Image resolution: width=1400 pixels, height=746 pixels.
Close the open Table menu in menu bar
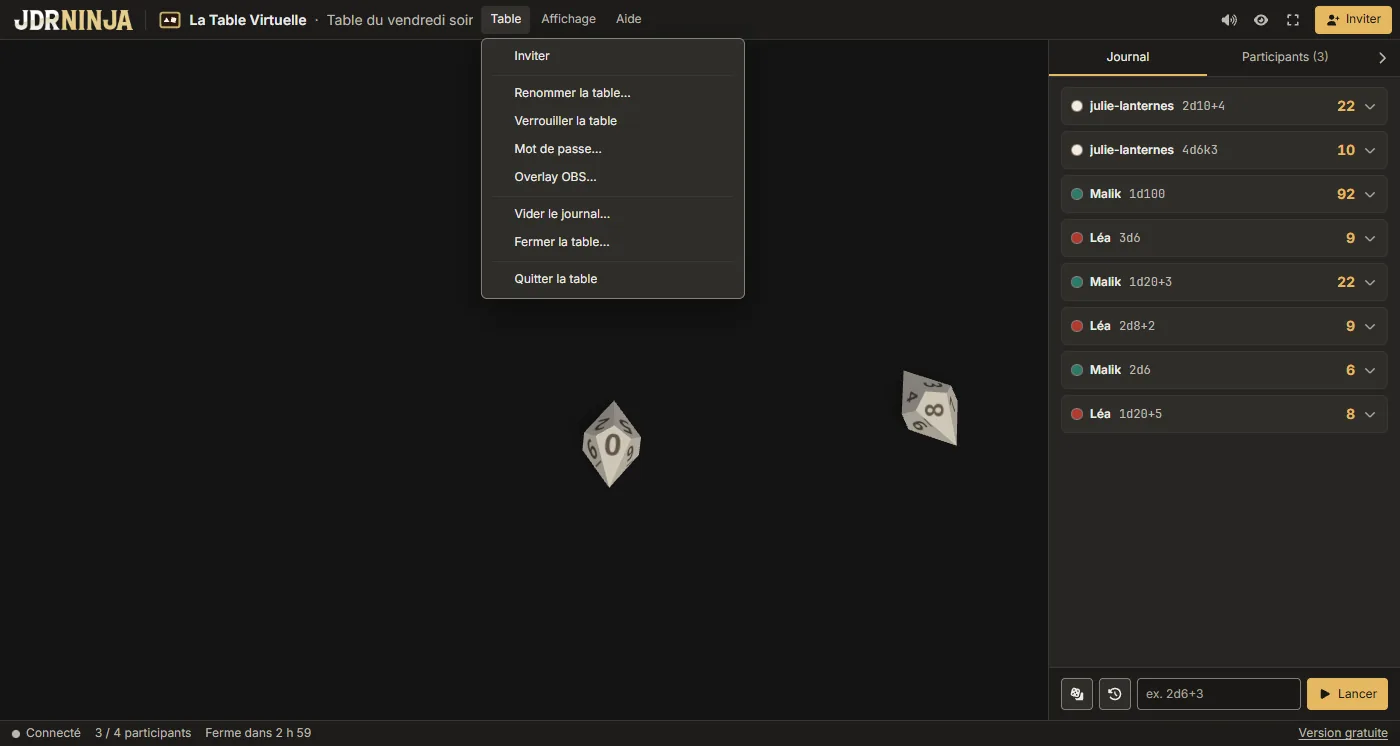506,19
